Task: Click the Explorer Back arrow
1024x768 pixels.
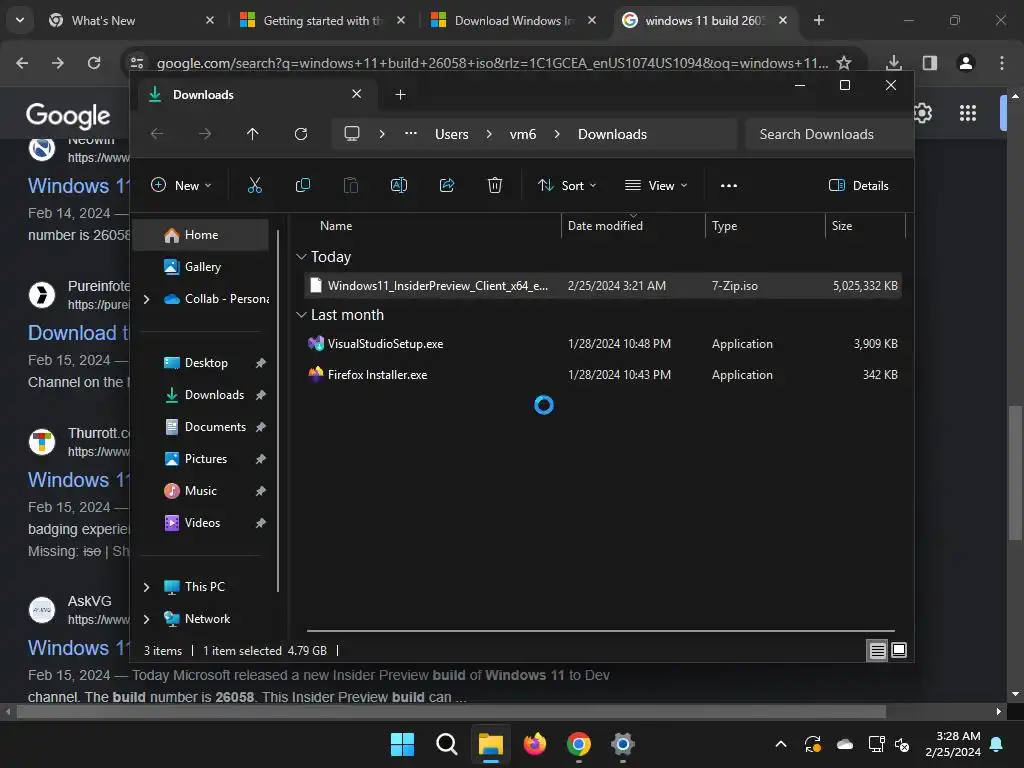Action: tap(157, 134)
